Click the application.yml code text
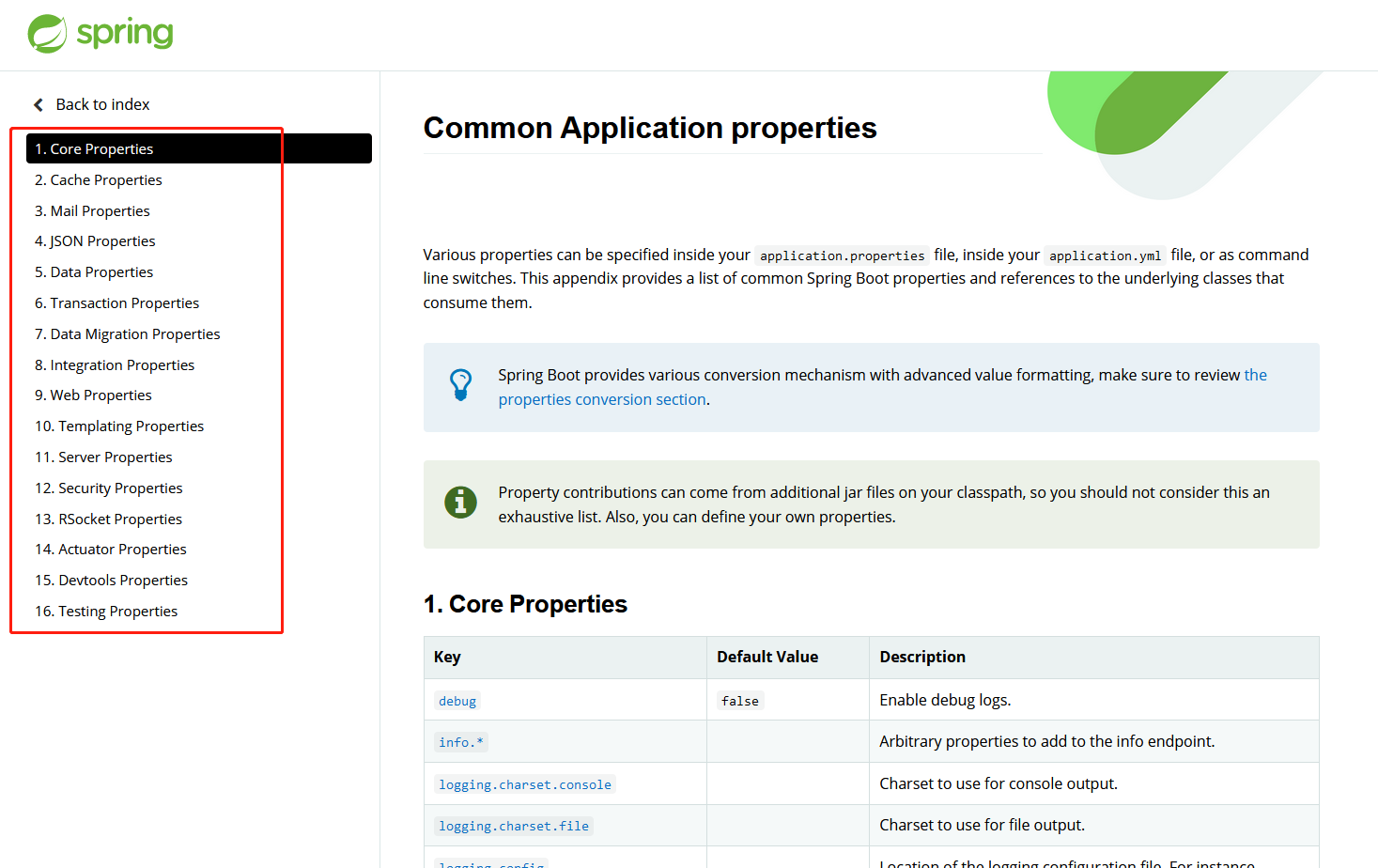The width and height of the screenshot is (1378, 868). coord(1106,256)
